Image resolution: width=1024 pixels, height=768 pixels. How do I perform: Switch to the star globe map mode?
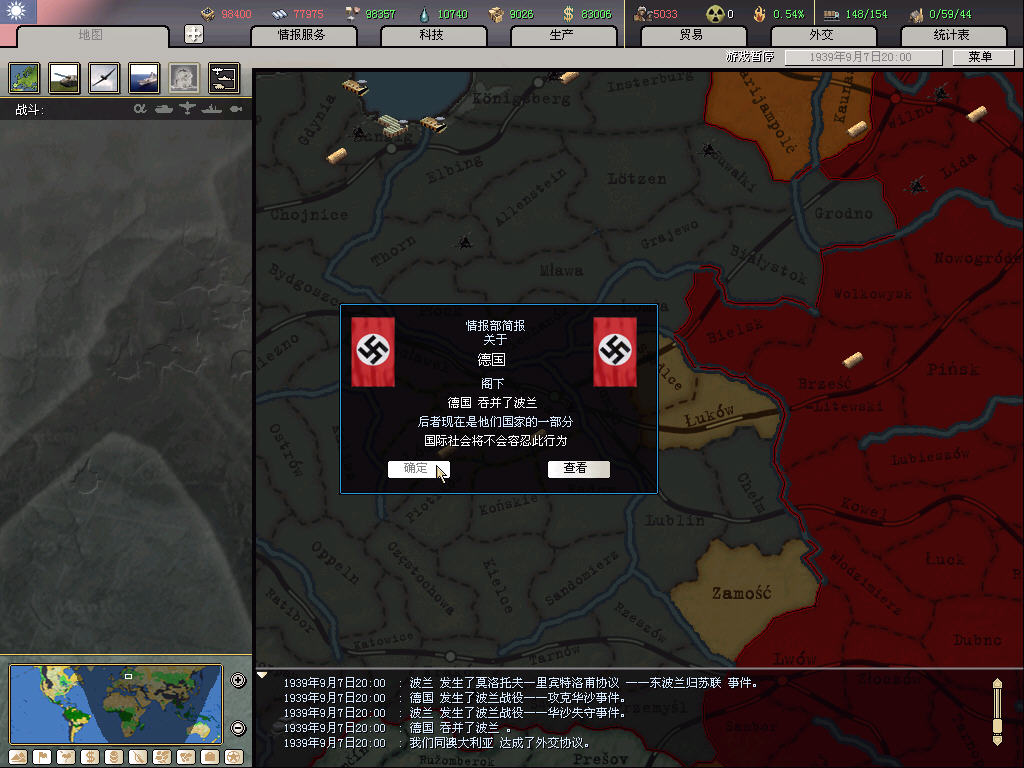(x=234, y=757)
